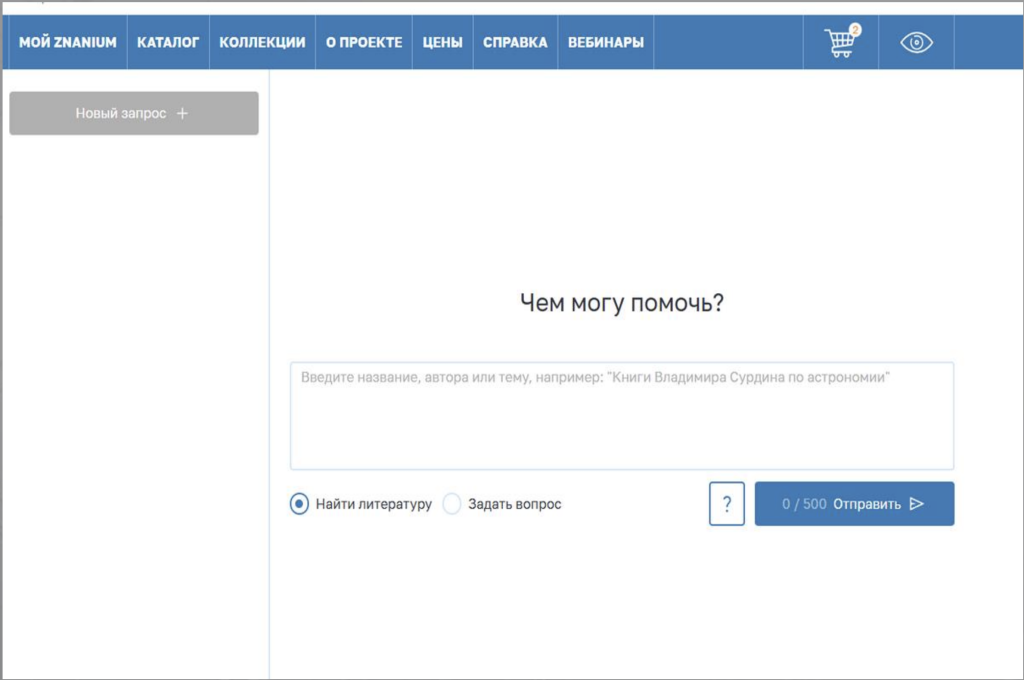Click the Чем могу помочь? heading
The width and height of the screenshot is (1024, 680).
[x=621, y=304]
